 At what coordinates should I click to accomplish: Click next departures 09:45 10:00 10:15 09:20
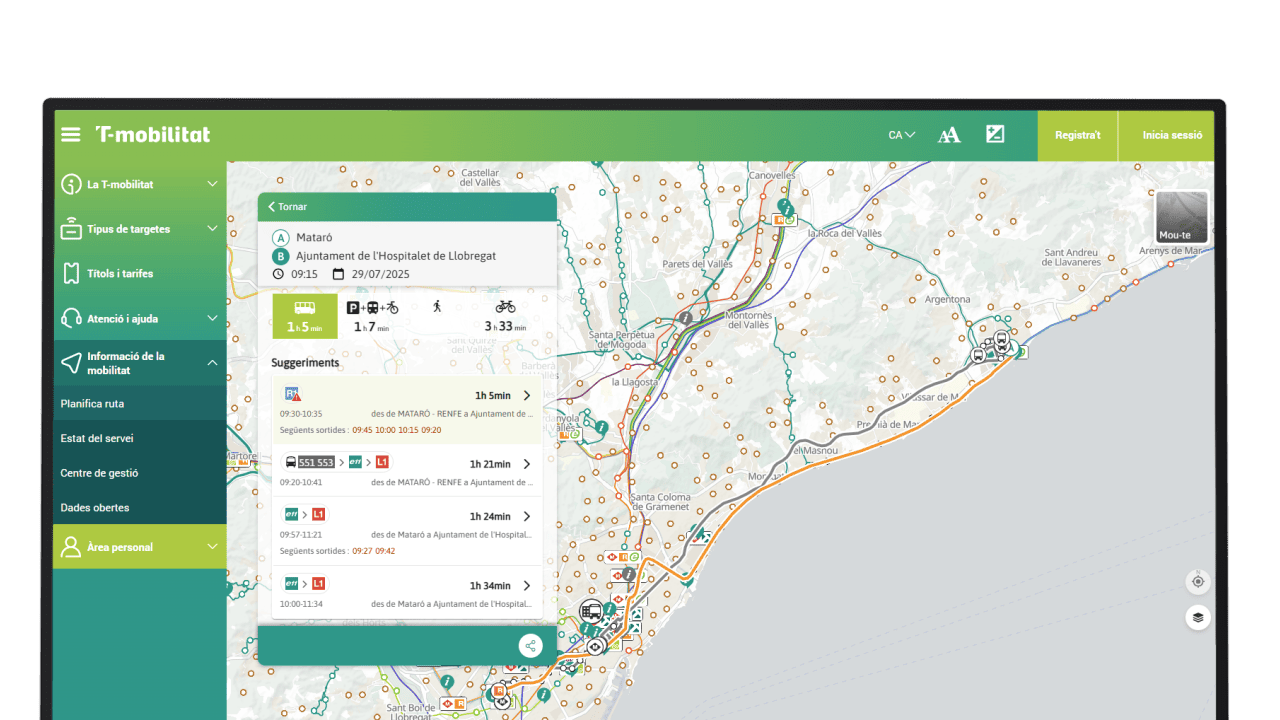(x=398, y=430)
